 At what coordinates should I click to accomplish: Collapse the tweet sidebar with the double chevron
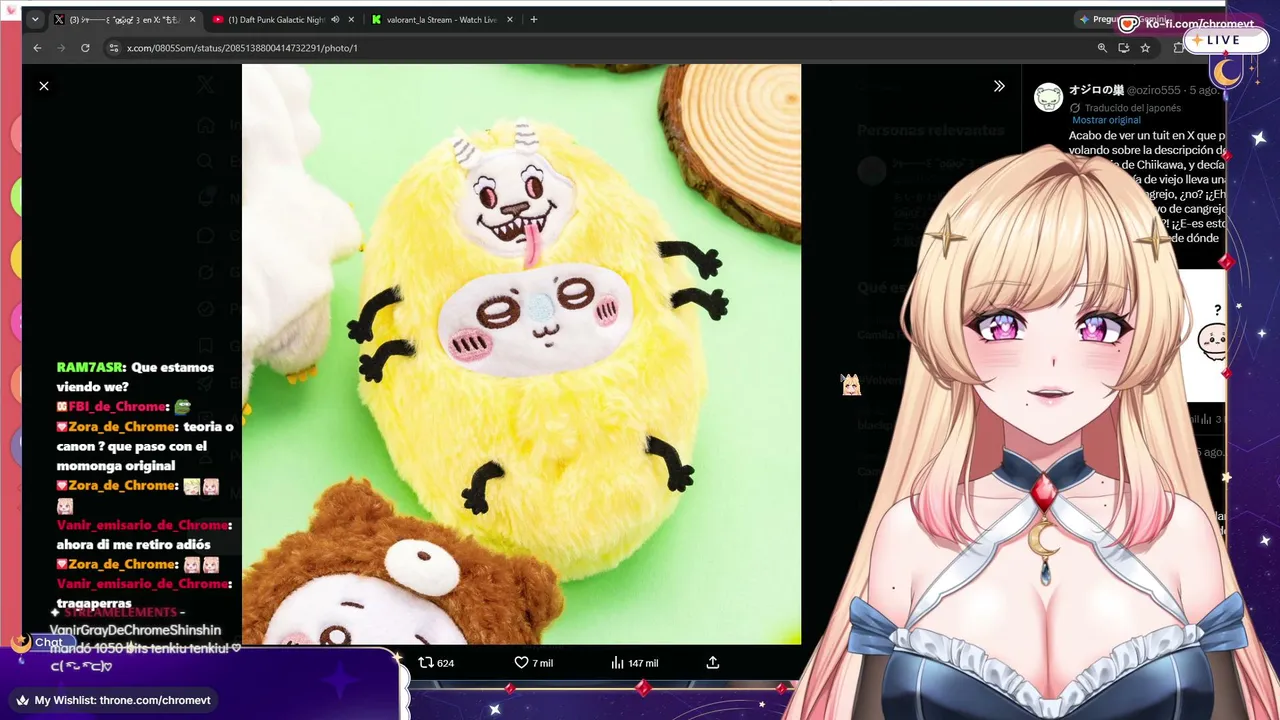999,86
